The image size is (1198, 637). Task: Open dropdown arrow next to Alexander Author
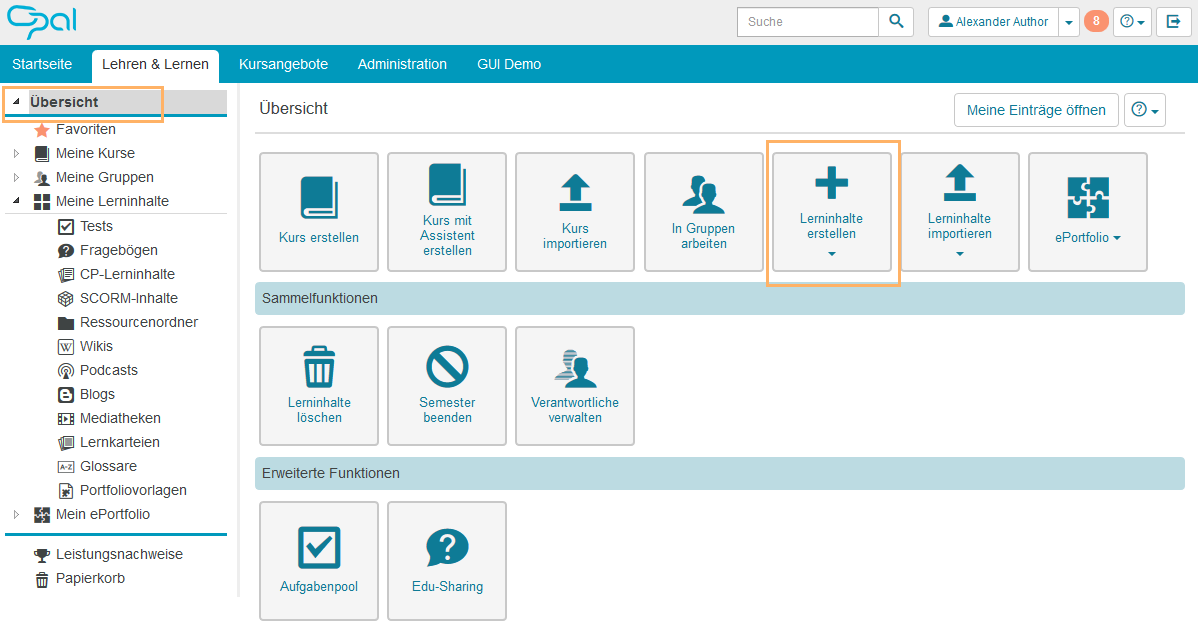(x=1069, y=22)
